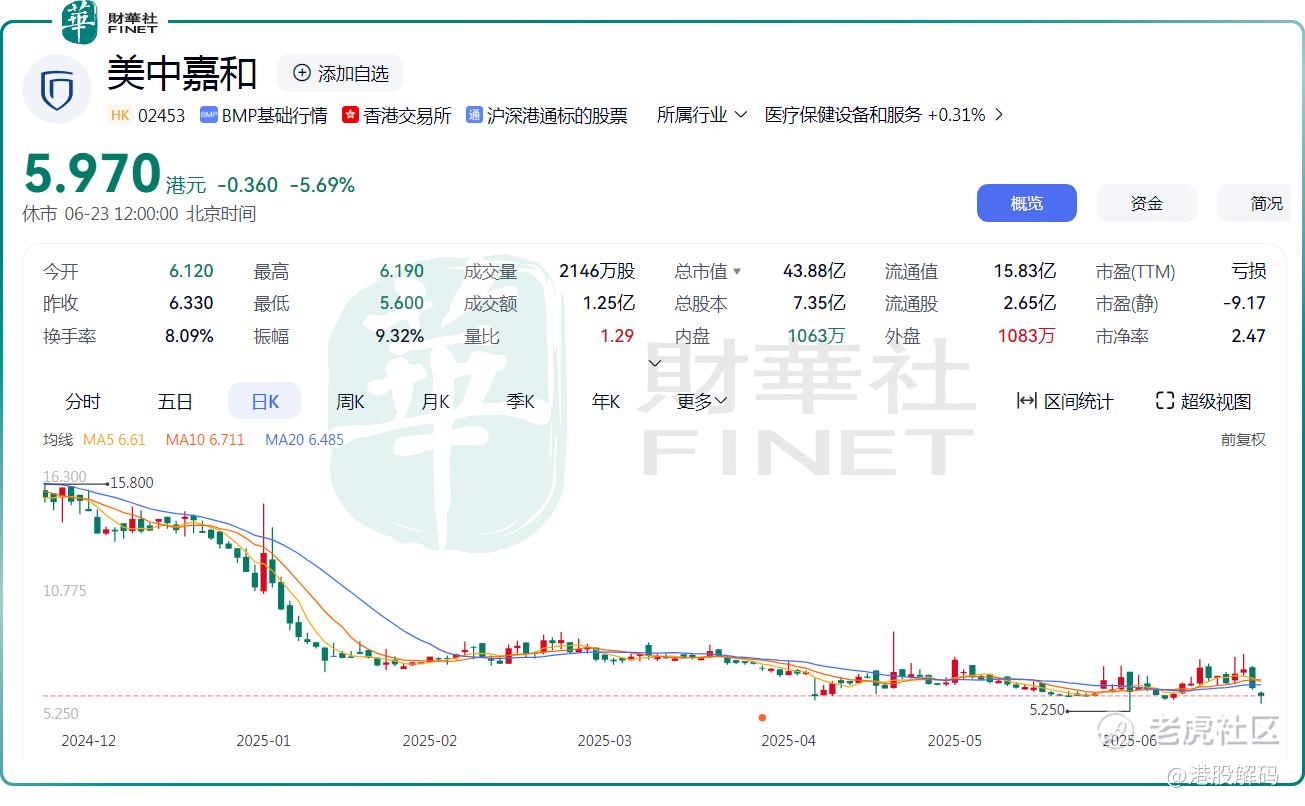The image size is (1305, 806).
Task: Click the stock name 美中嘉和
Action: 183,73
